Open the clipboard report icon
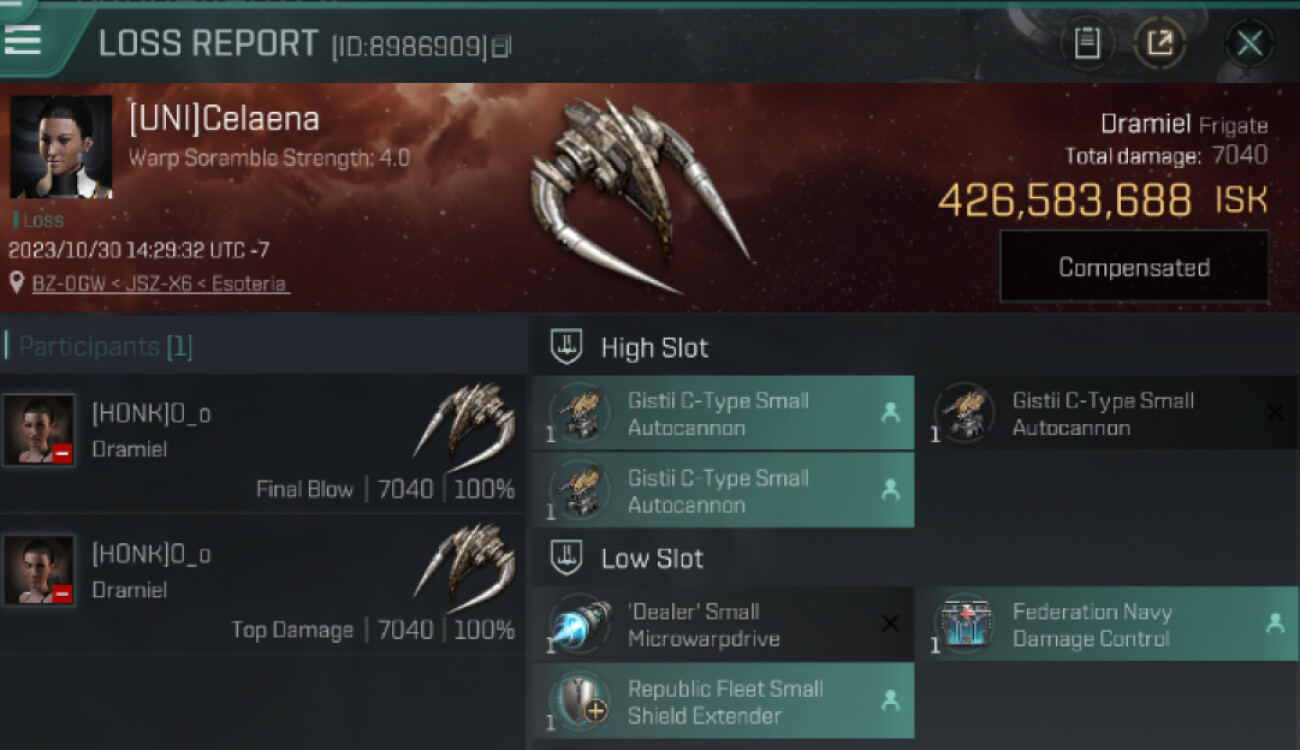This screenshot has height=750, width=1300. click(x=1087, y=43)
